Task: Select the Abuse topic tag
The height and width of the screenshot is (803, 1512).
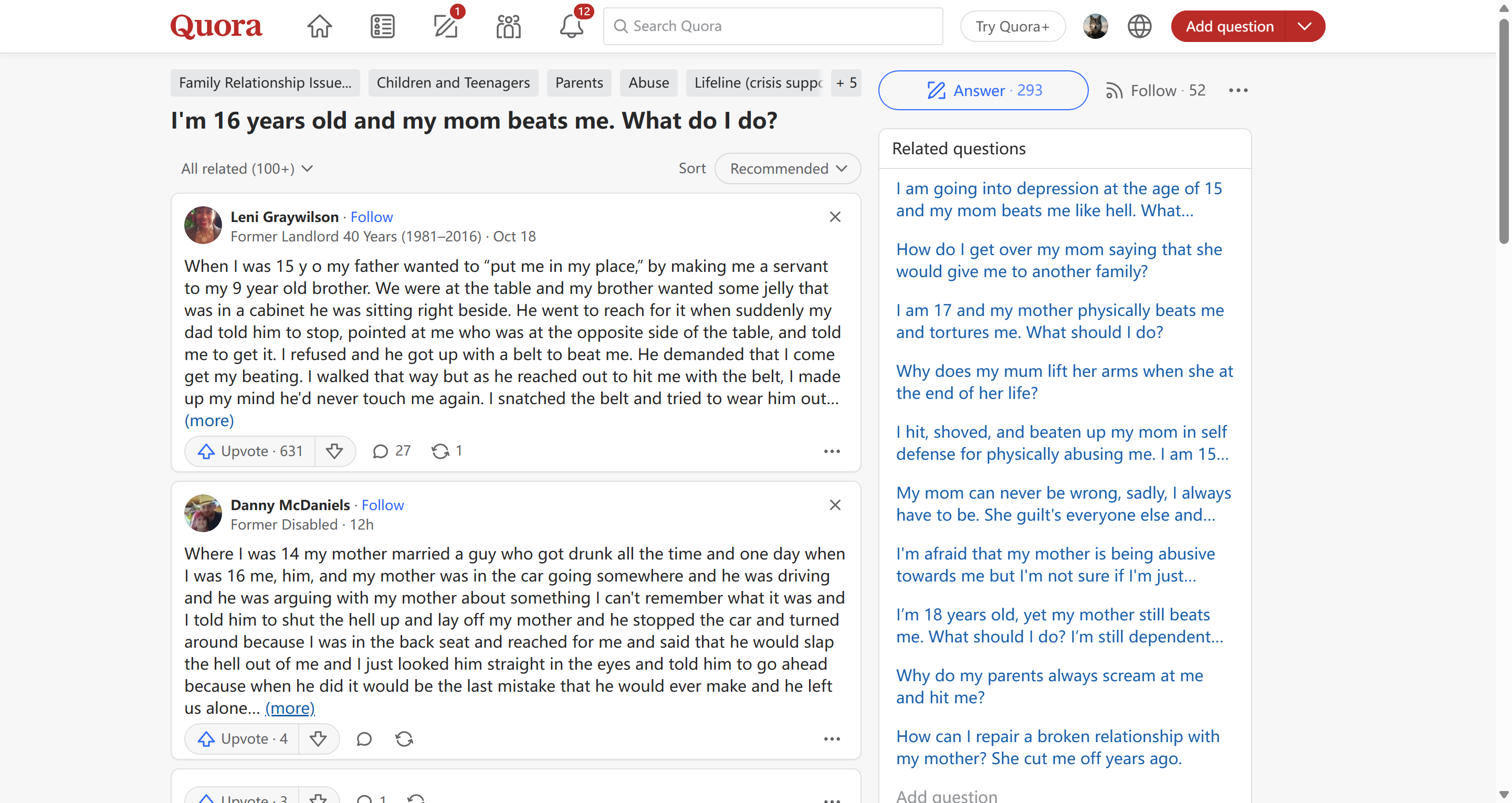Action: click(x=648, y=83)
